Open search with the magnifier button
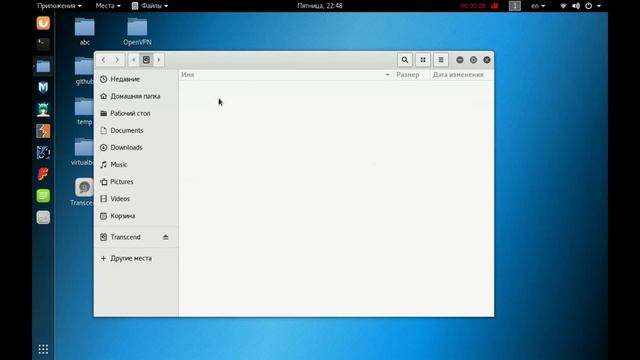Image resolution: width=640 pixels, height=360 pixels. coord(404,60)
